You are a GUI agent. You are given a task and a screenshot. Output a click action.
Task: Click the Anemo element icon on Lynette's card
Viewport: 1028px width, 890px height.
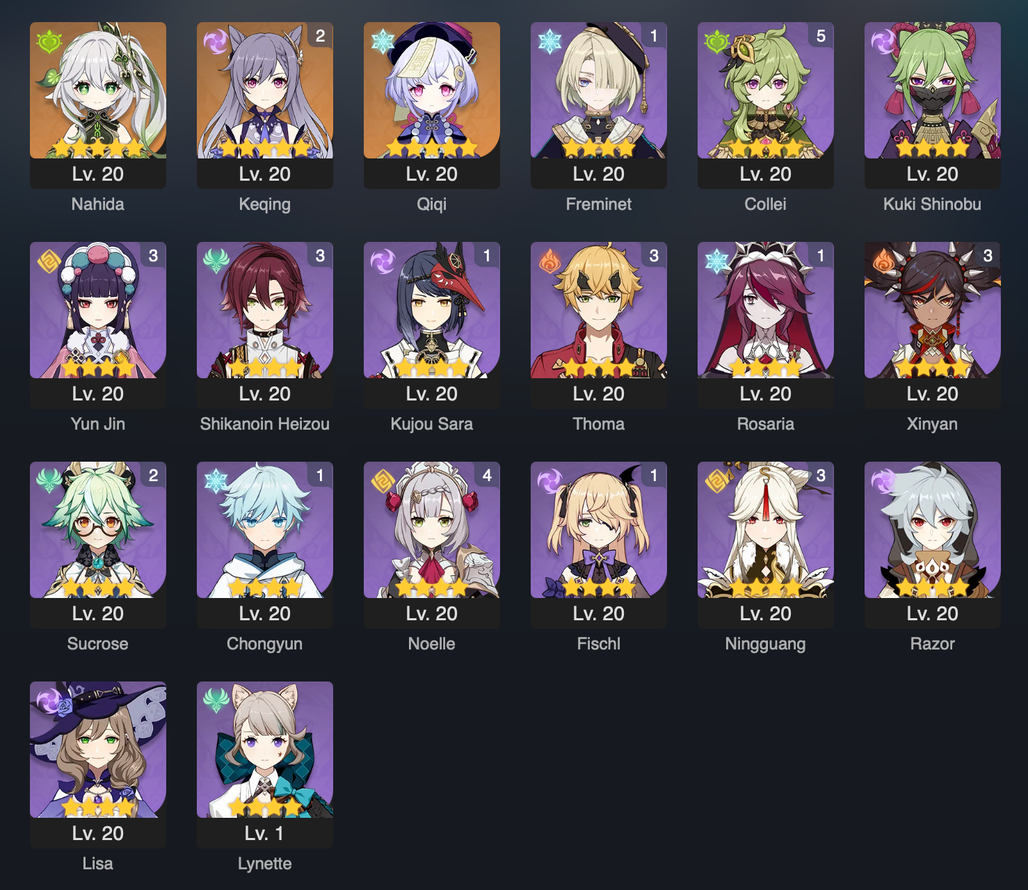pyautogui.click(x=216, y=701)
